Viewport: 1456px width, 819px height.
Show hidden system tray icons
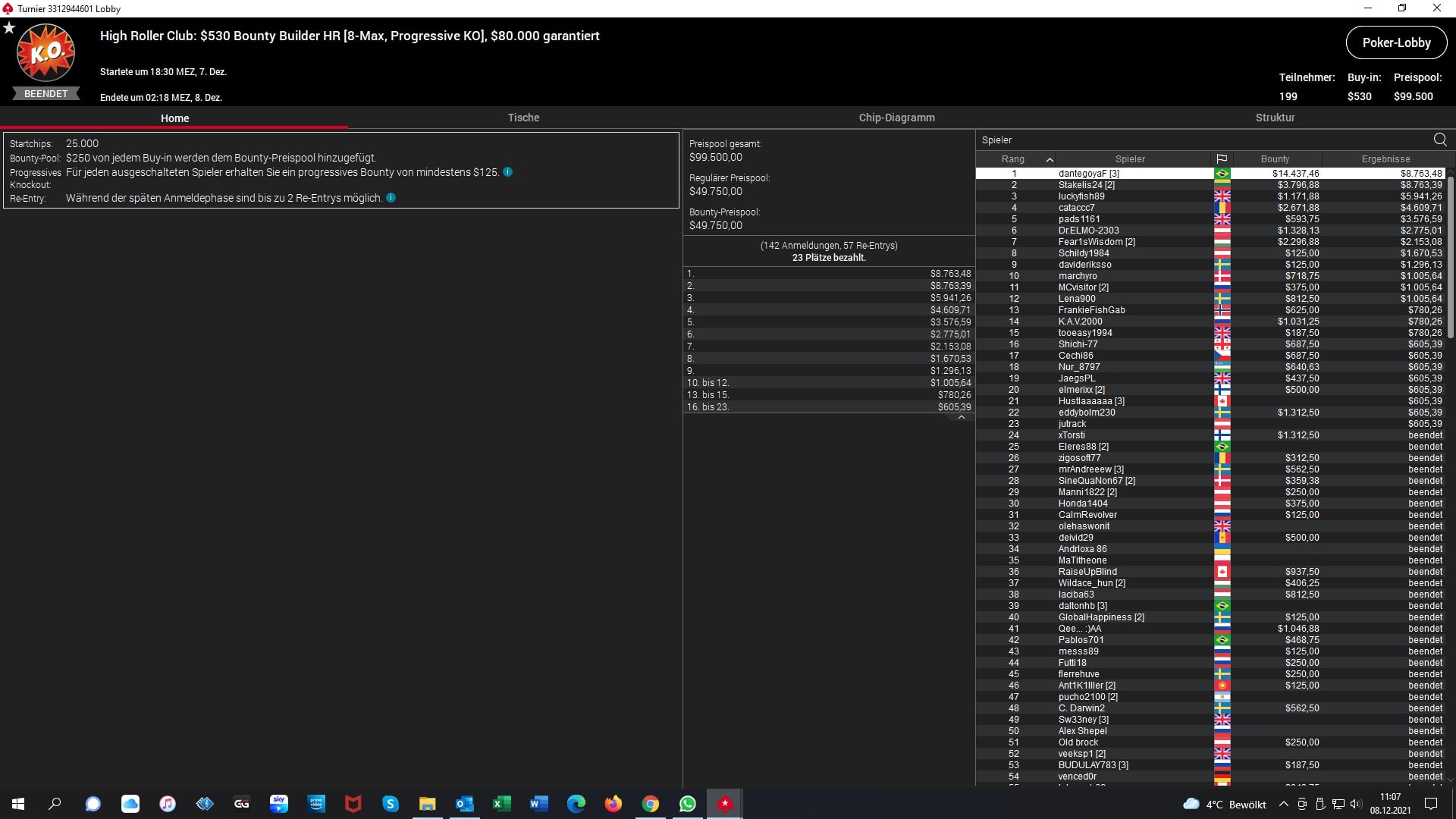[x=1283, y=805]
